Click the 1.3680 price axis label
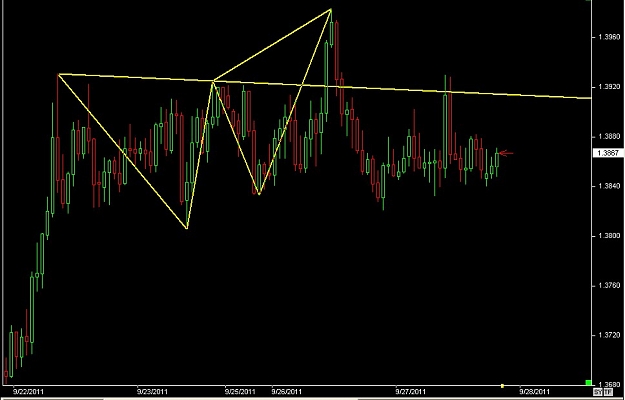Viewport: 625px width, 400px height. tap(608, 385)
